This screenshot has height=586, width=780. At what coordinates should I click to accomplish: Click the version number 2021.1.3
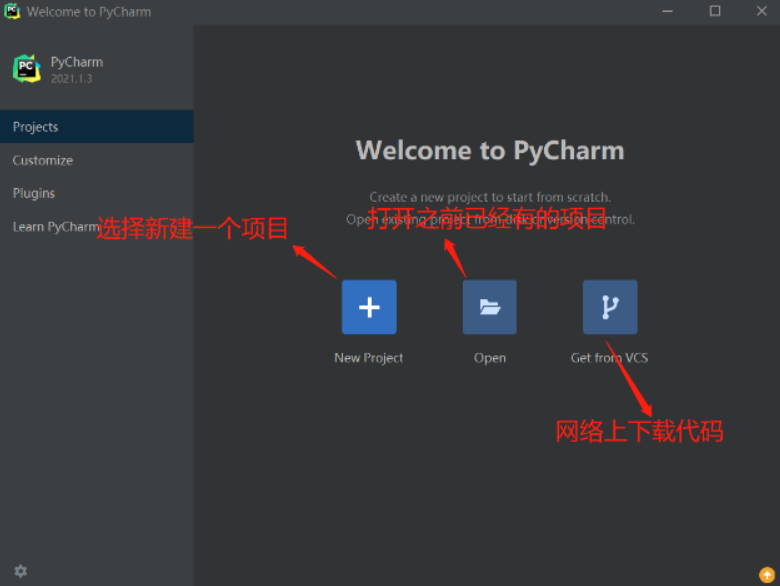click(x=72, y=79)
